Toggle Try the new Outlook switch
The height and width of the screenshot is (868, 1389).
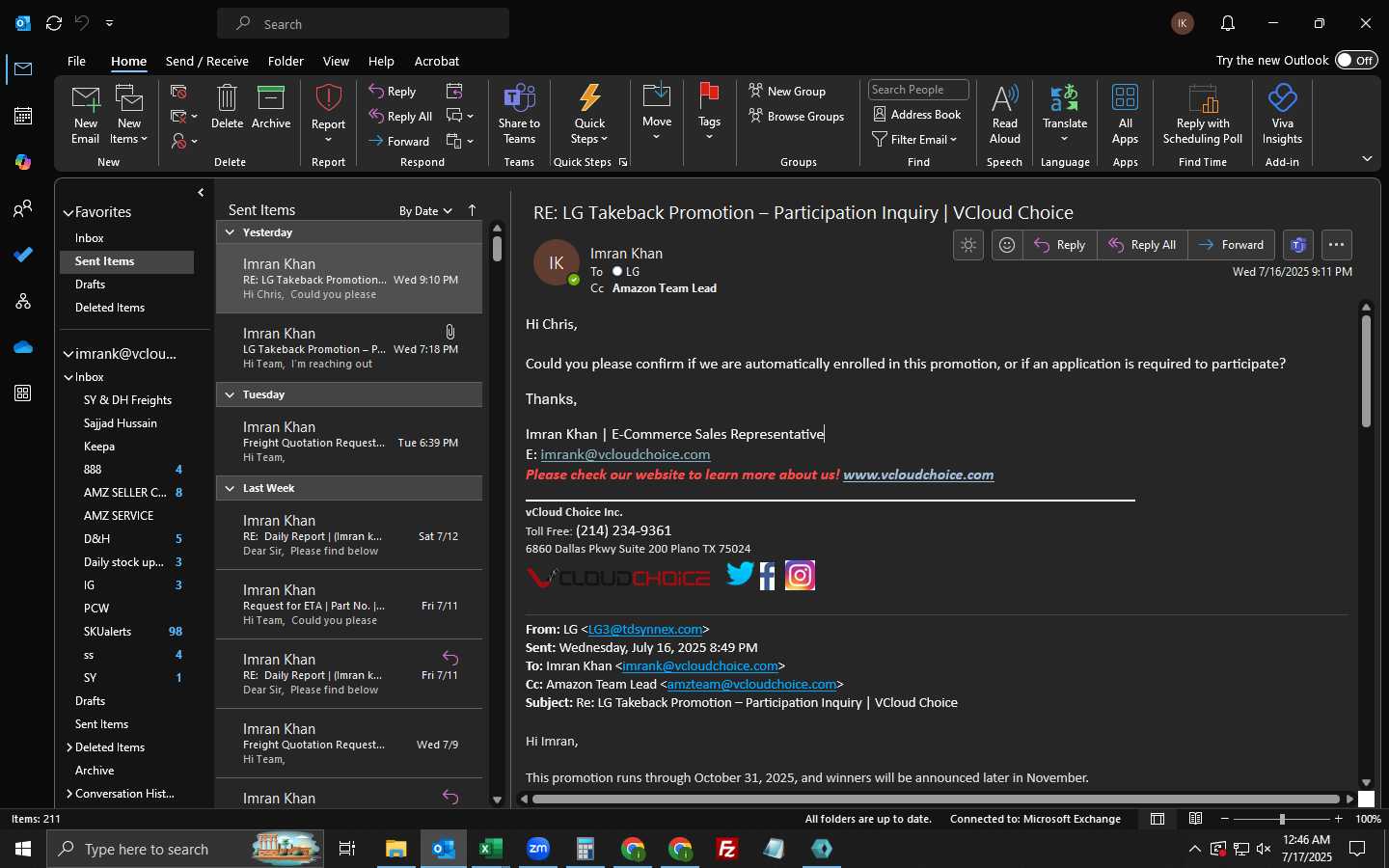1356,60
